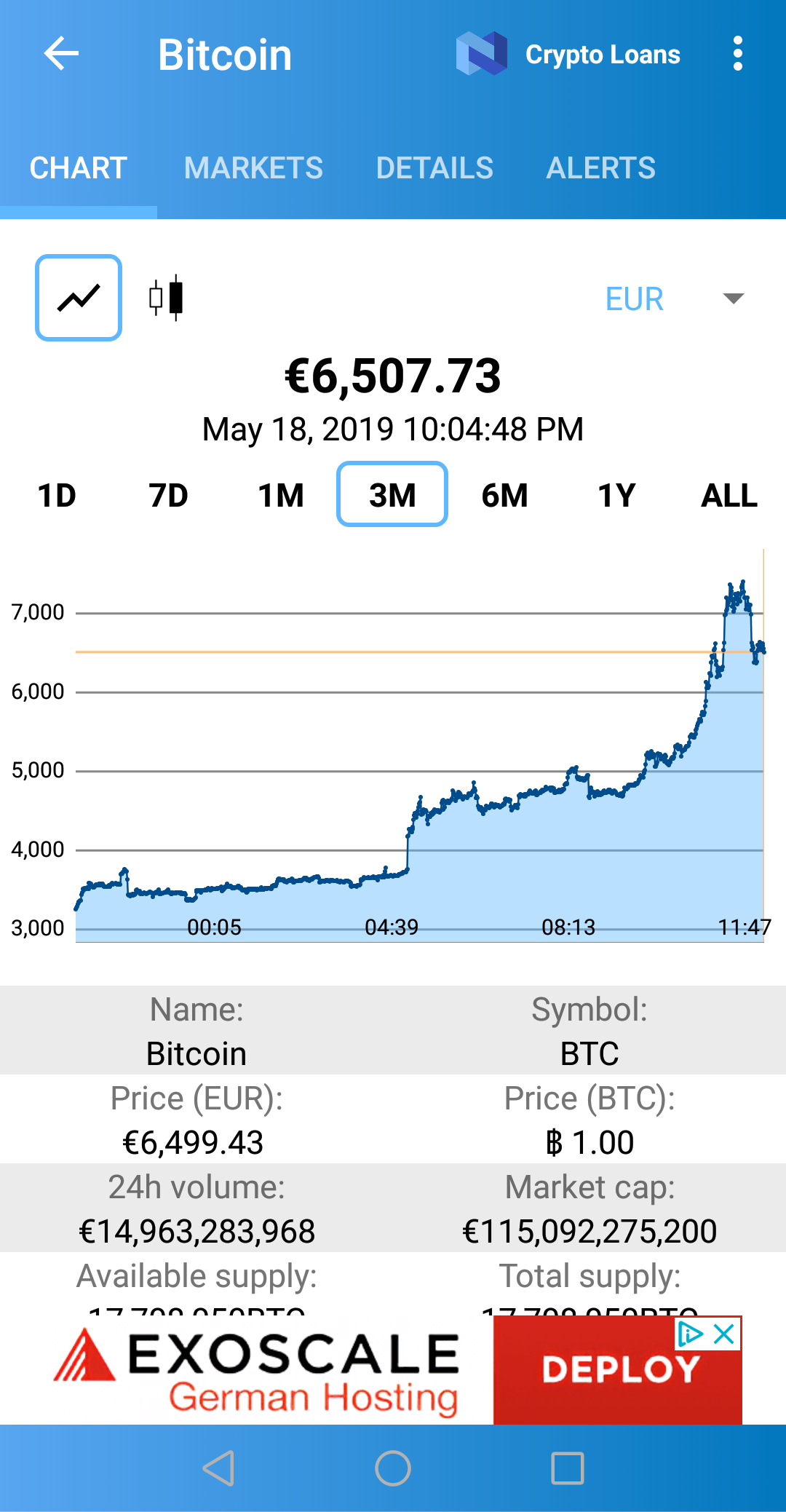Switch to line chart view
Screen dimensions: 786x1512
[x=79, y=298]
